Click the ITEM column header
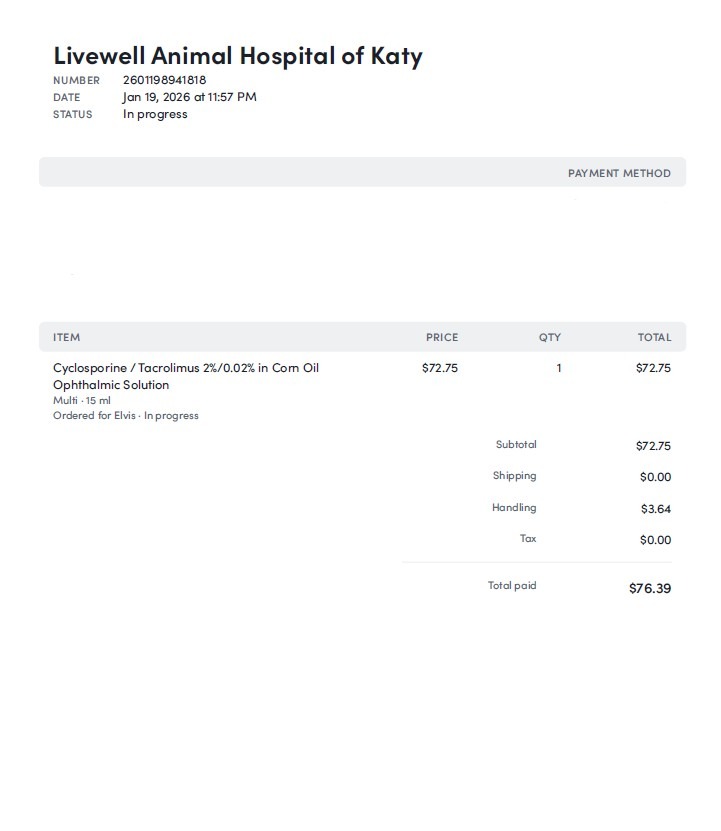Screen dimensions: 721x831 pyautogui.click(x=66, y=337)
